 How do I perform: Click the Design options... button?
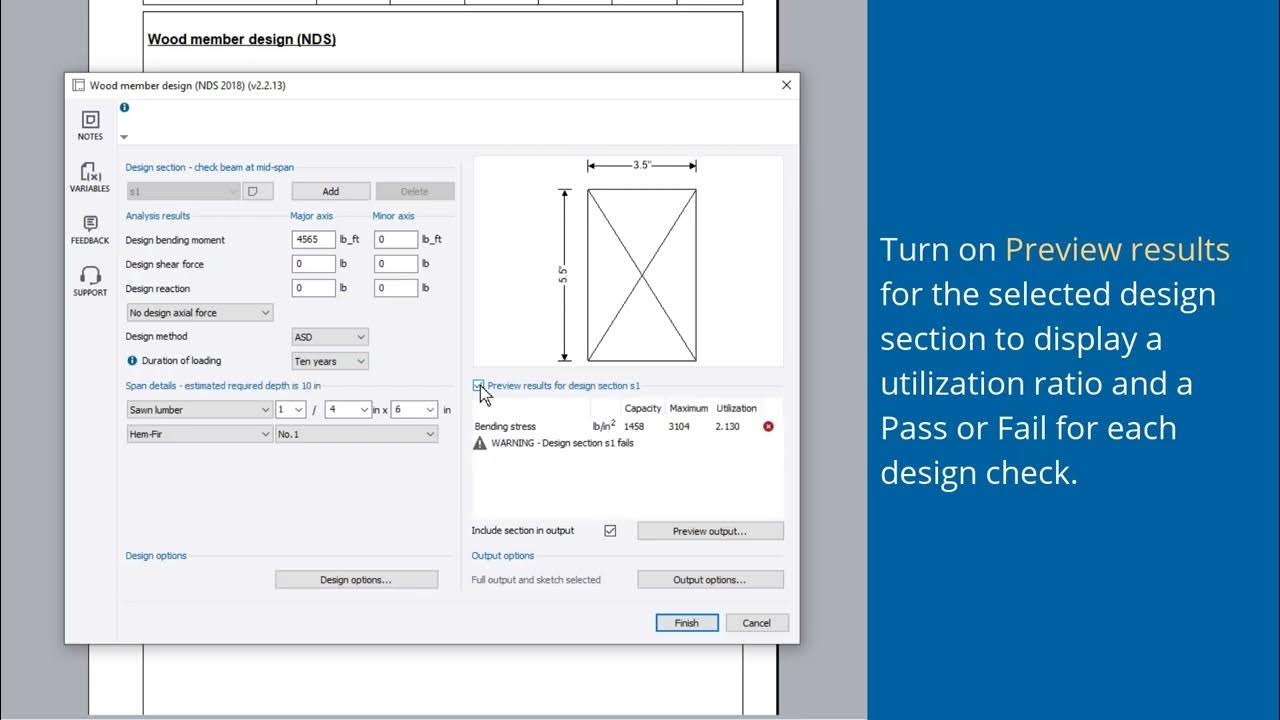coord(356,580)
